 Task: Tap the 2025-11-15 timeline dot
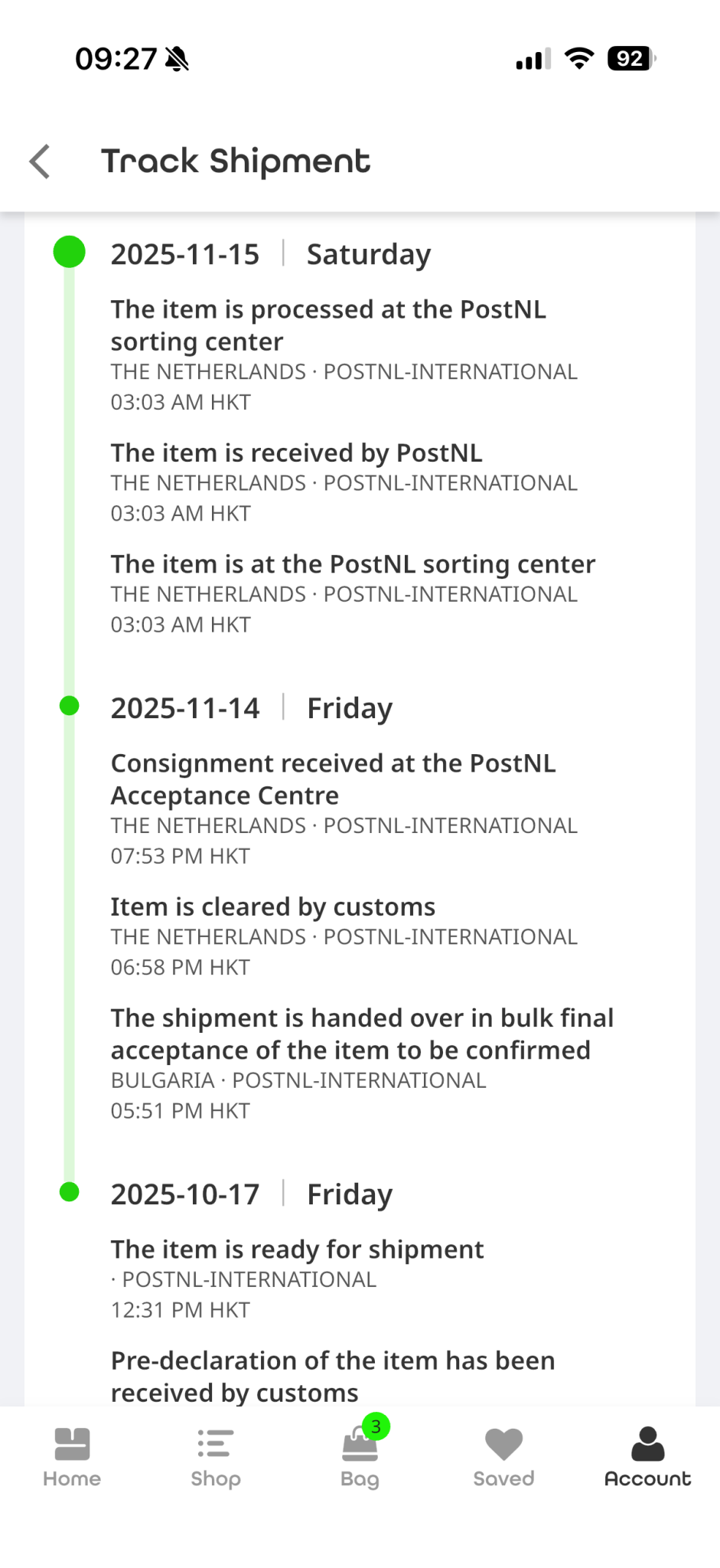point(70,252)
